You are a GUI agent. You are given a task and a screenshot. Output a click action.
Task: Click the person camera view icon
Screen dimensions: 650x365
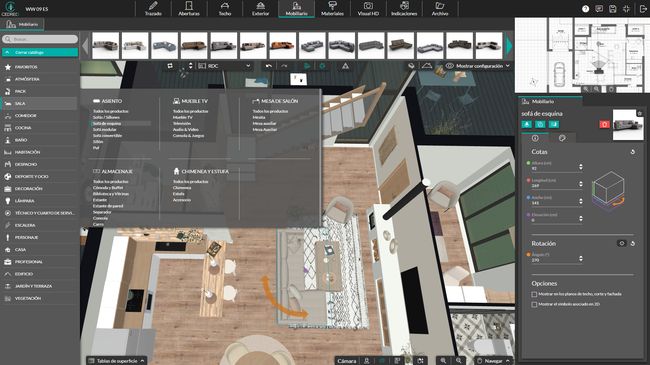[x=366, y=361]
